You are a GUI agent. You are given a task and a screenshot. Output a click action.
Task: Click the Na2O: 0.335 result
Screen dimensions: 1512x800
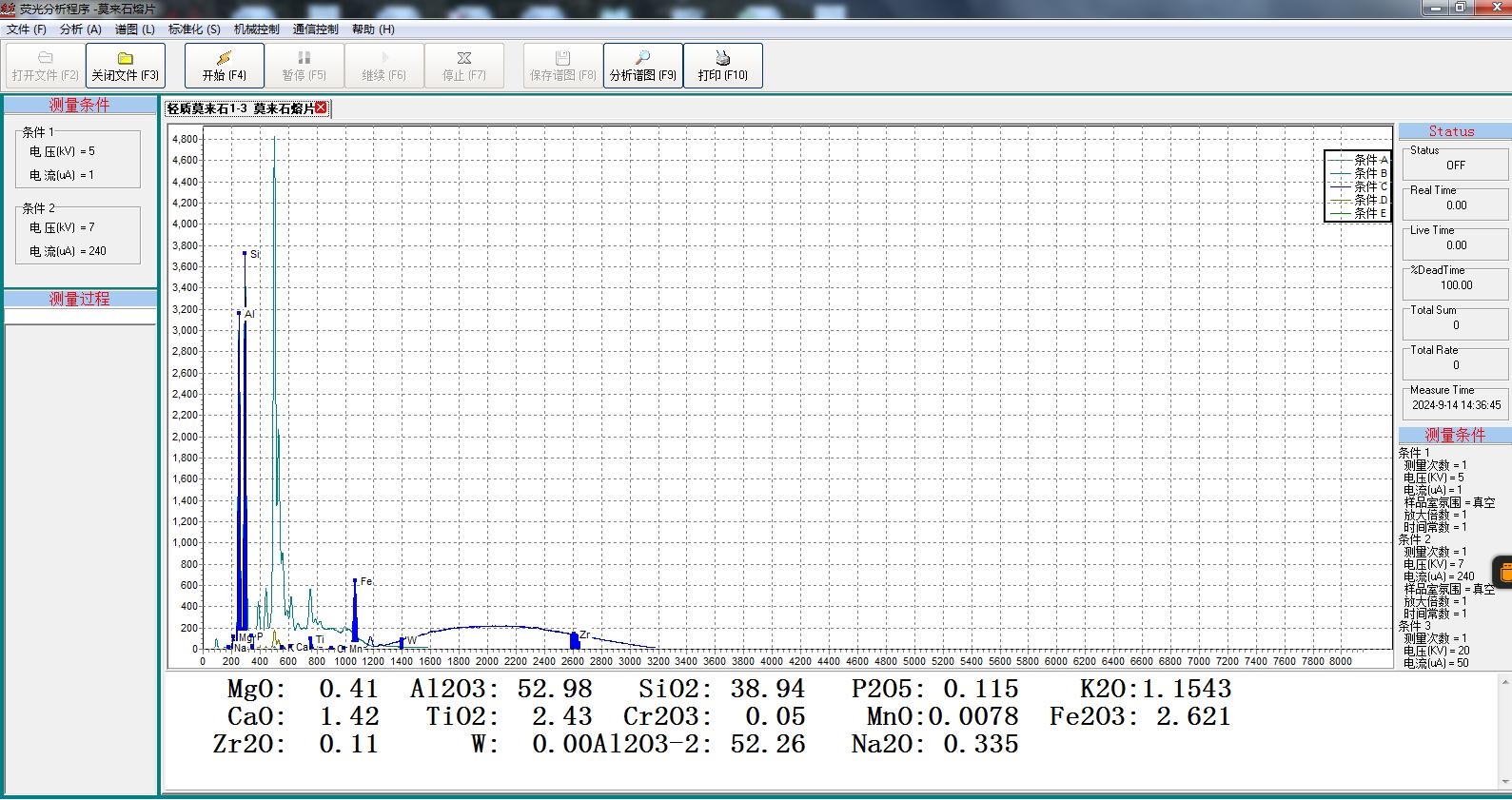[x=934, y=744]
